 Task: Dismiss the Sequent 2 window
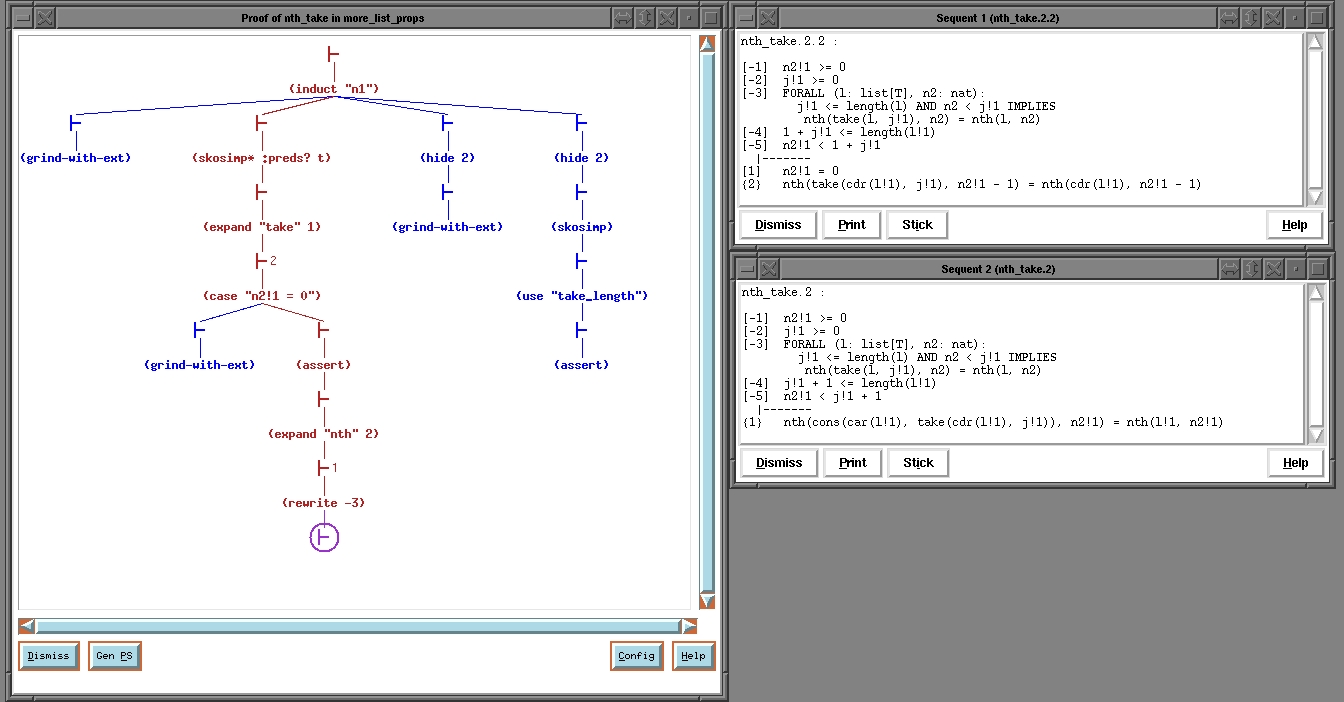[778, 463]
